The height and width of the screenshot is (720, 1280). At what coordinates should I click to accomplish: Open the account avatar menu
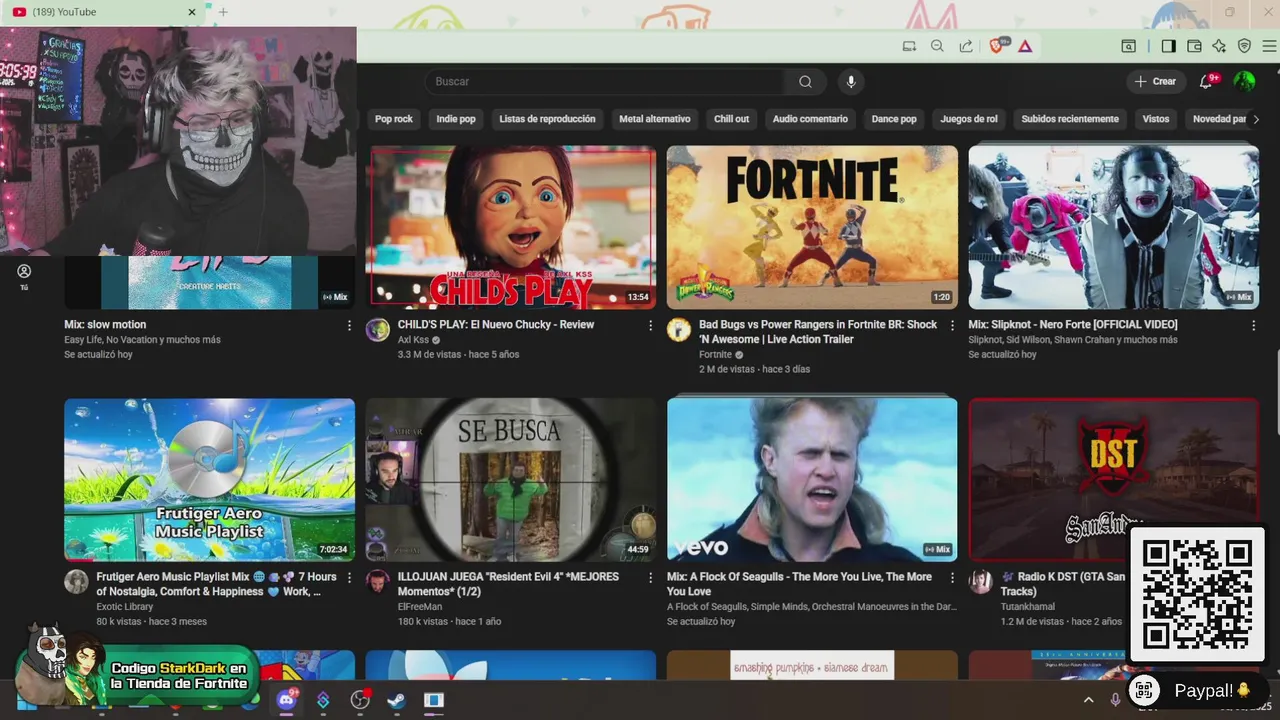[x=1244, y=82]
